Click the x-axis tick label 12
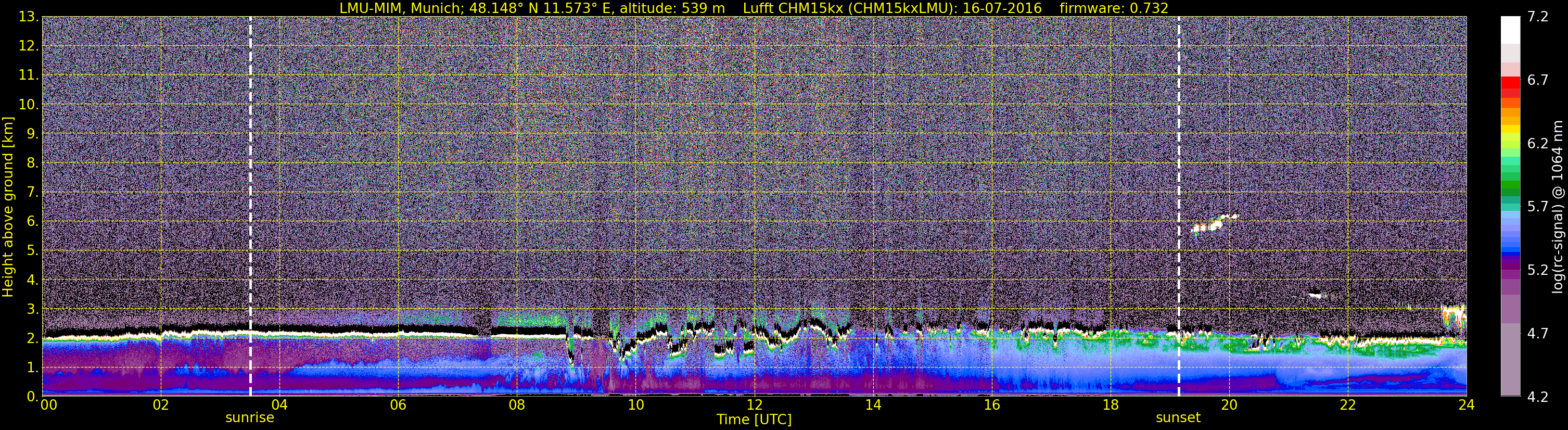This screenshot has width=1568, height=430. pos(754,404)
